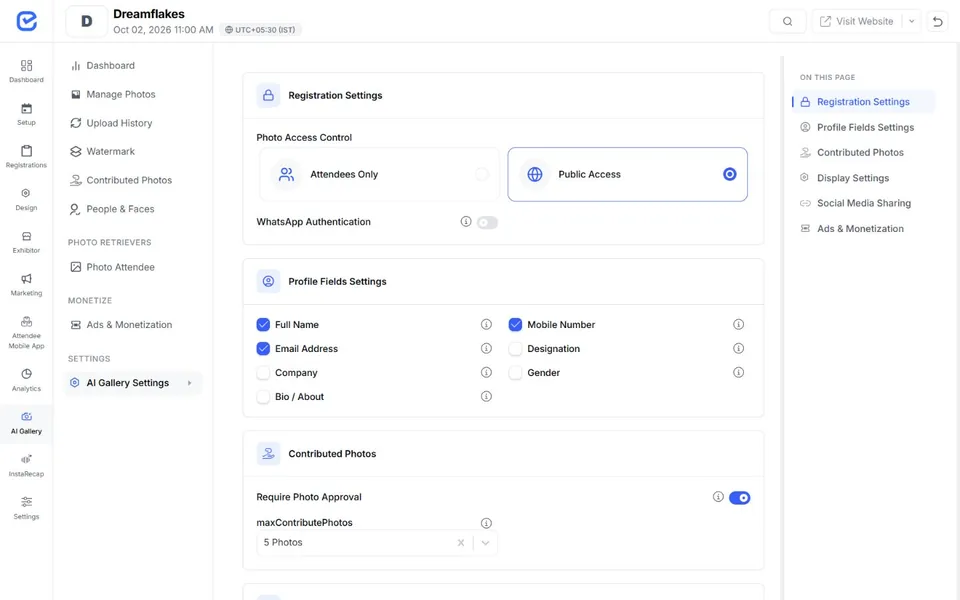This screenshot has width=960, height=600.
Task: Click the blue app logo
Action: [26, 21]
